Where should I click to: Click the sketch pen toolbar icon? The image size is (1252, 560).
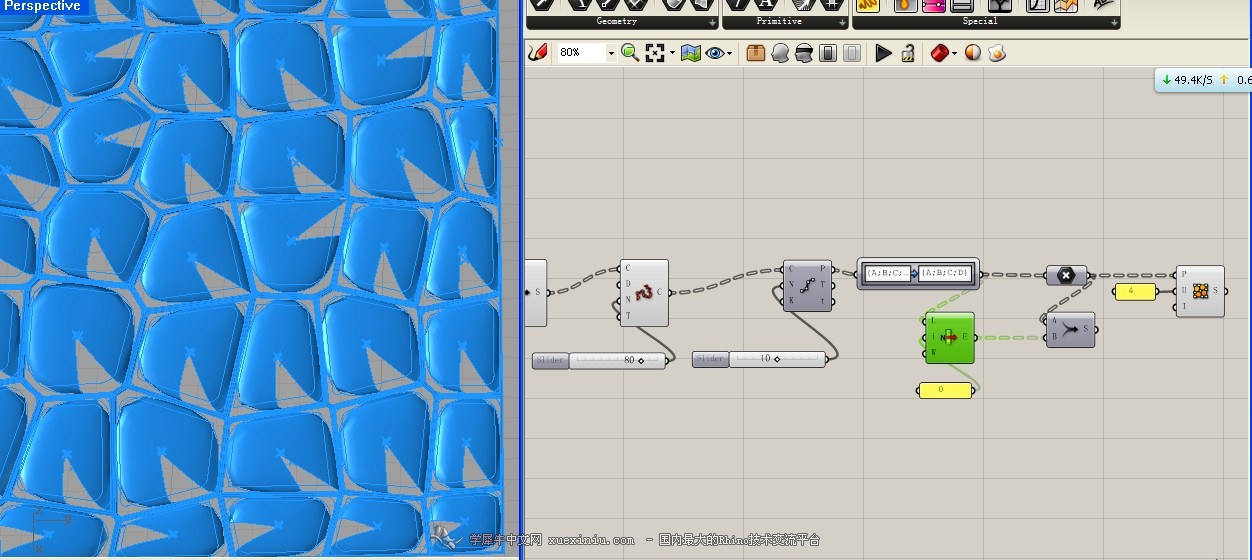[538, 52]
